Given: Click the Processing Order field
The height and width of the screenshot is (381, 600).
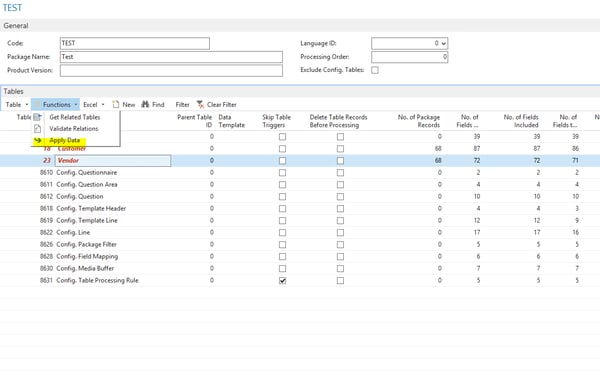Looking at the screenshot, I should click(409, 57).
